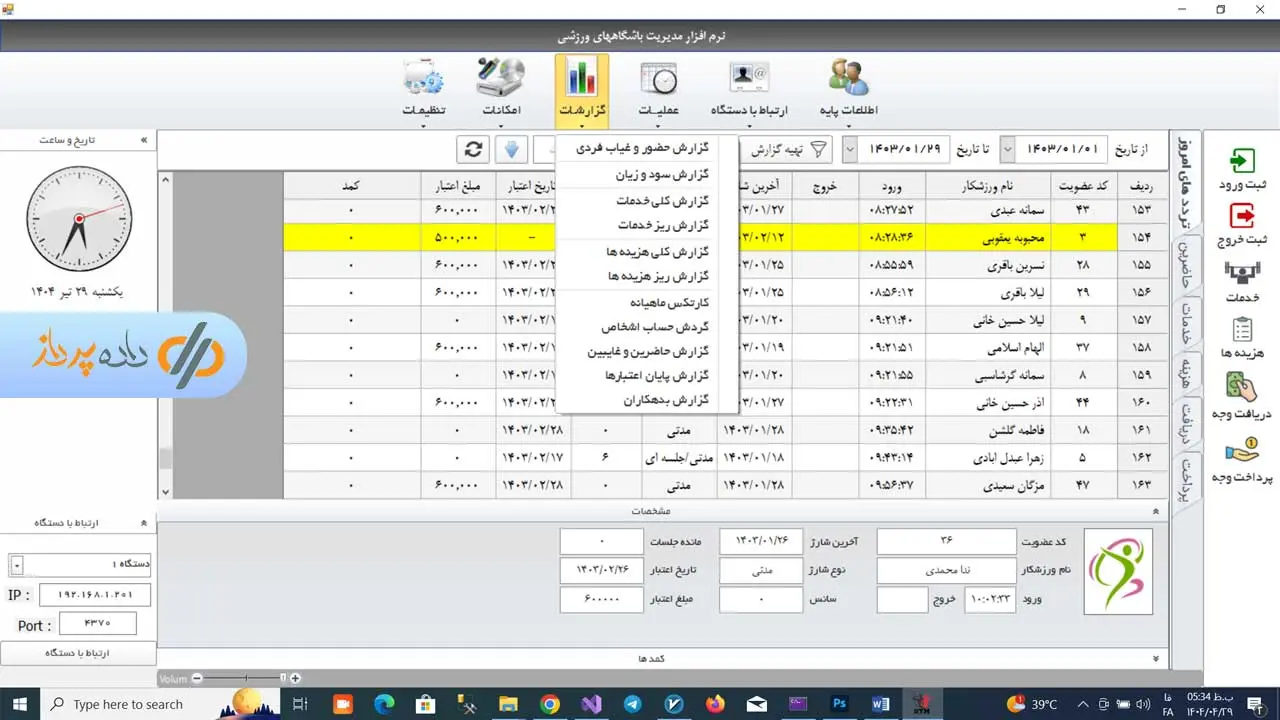
Task: Collapse the تاریخ و ساعت panel
Action: pyautogui.click(x=144, y=140)
